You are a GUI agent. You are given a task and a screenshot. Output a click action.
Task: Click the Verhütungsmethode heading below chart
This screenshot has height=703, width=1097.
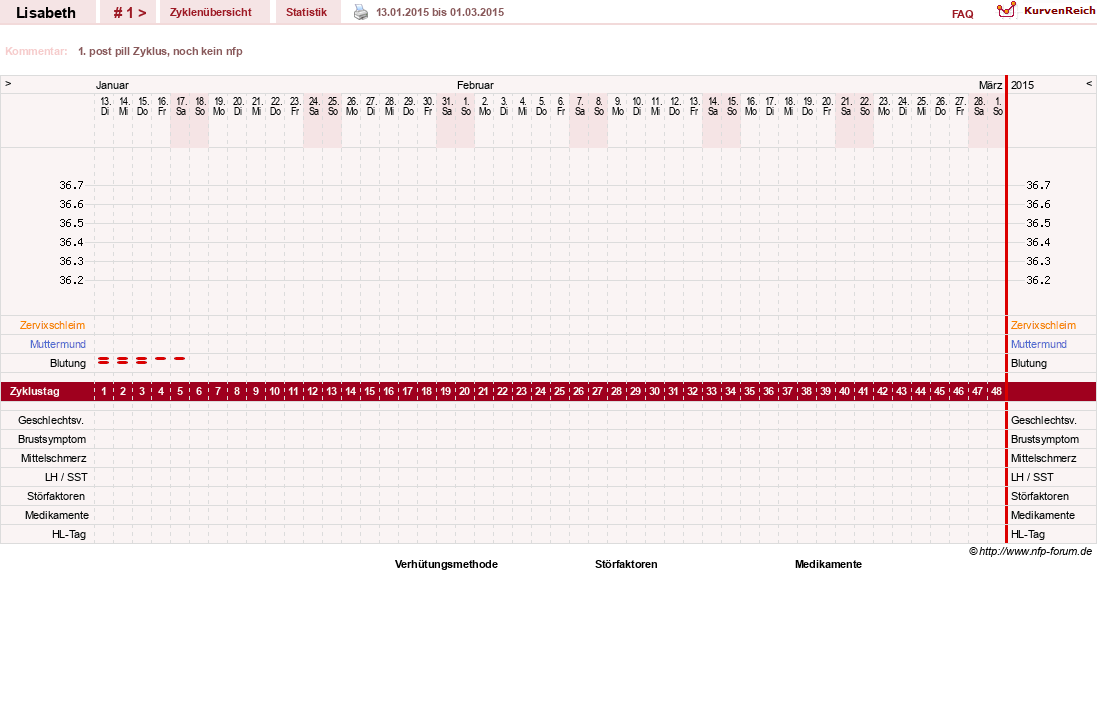coord(446,564)
